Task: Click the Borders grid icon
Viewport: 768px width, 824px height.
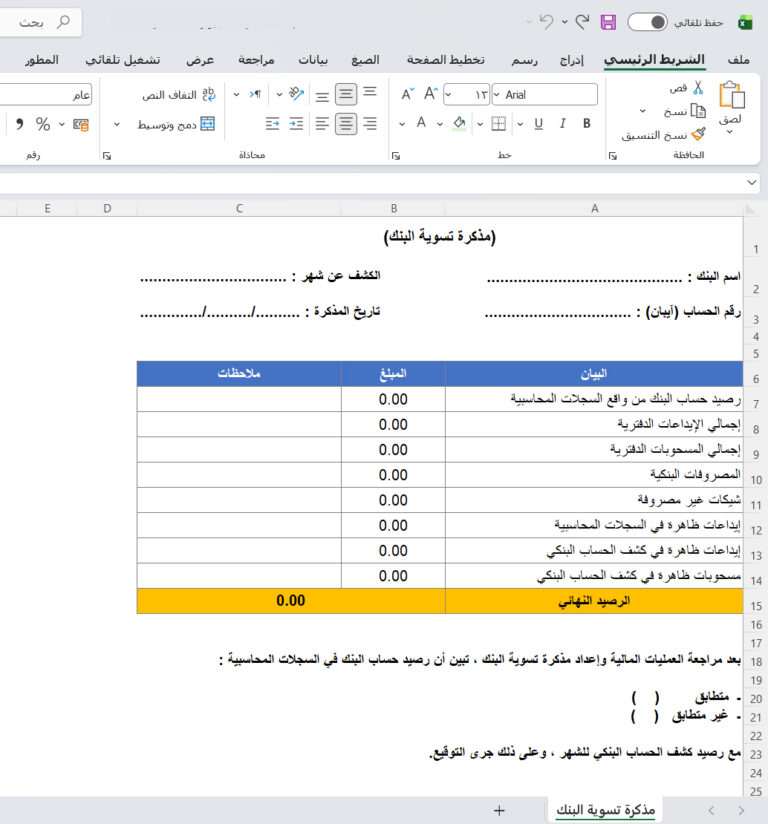Action: click(498, 124)
